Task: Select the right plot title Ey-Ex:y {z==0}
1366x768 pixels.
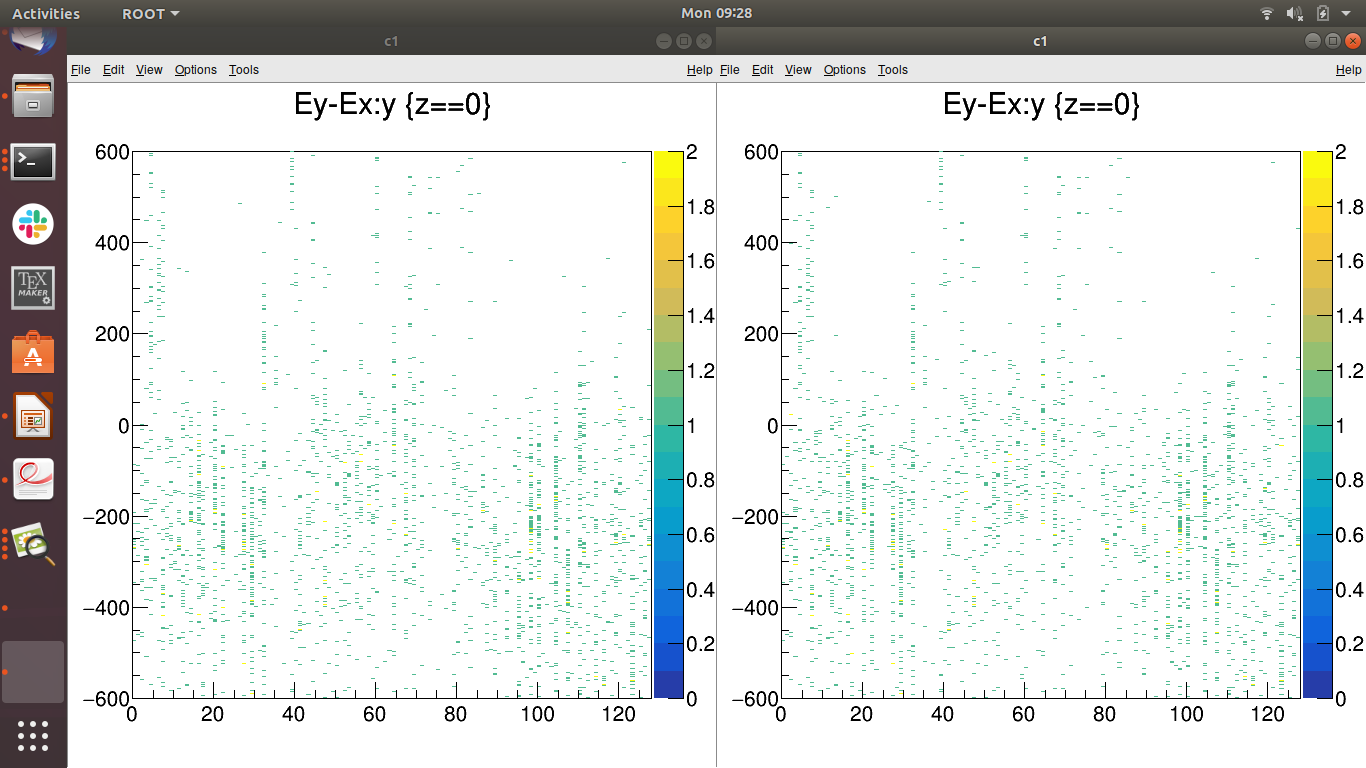Action: (x=1041, y=105)
